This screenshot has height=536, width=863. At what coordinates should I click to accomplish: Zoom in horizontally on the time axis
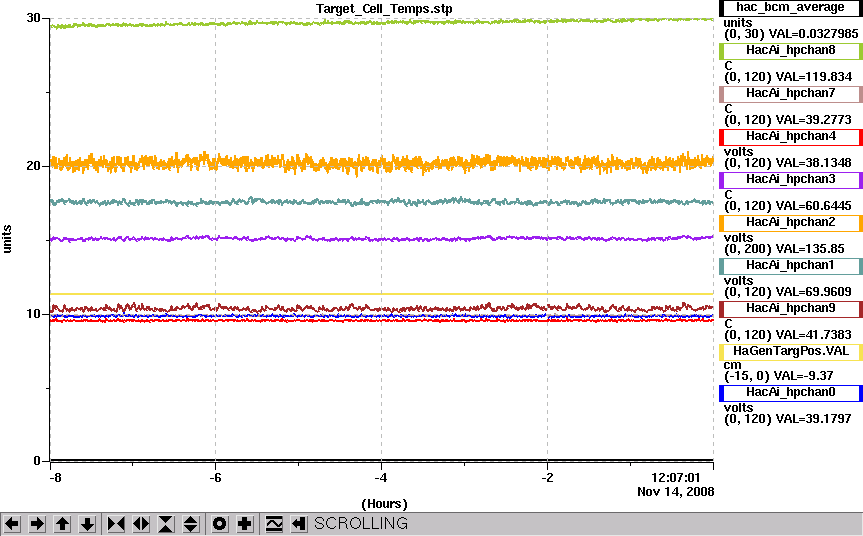pos(116,523)
